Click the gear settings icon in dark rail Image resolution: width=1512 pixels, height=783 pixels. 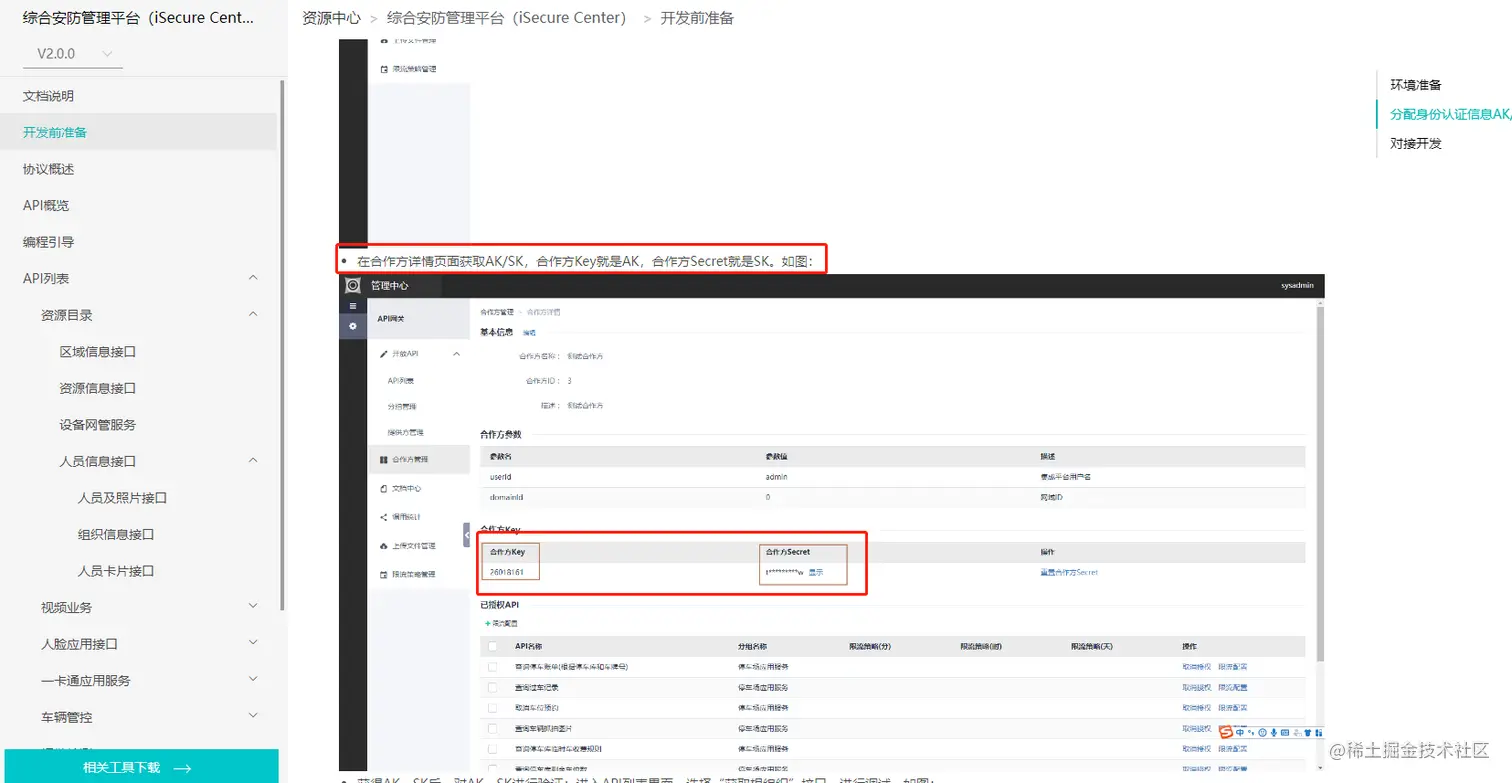(352, 326)
